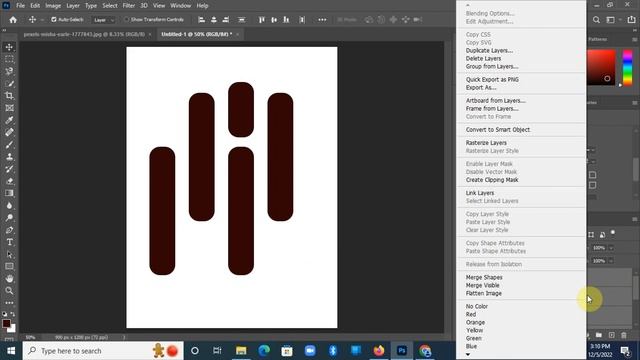Screen dimensions: 640x360
Task: Select the Path Selection tool
Action: point(9,254)
